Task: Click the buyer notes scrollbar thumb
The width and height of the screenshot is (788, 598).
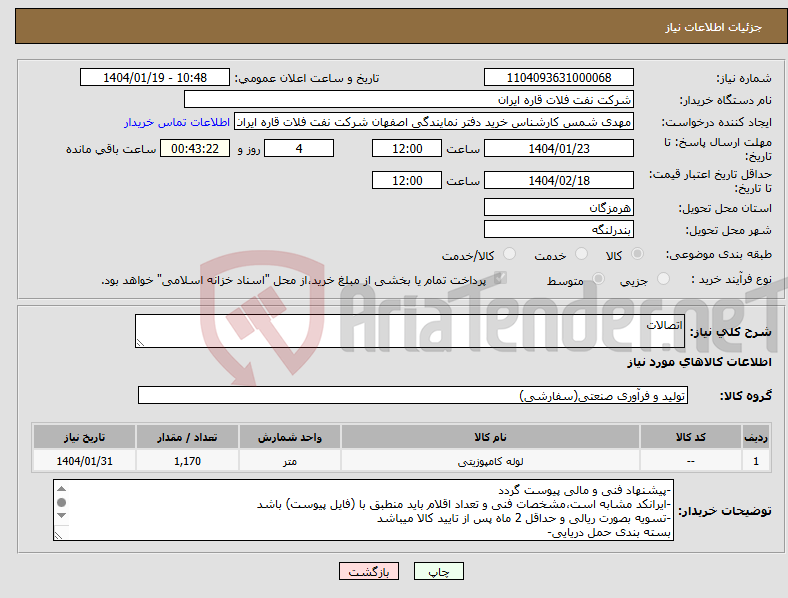Action: (x=61, y=503)
